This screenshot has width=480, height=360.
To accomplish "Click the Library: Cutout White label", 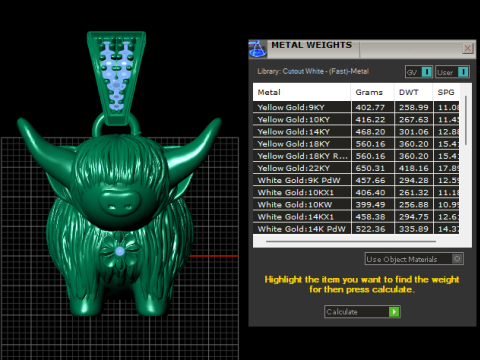I will tap(313, 71).
